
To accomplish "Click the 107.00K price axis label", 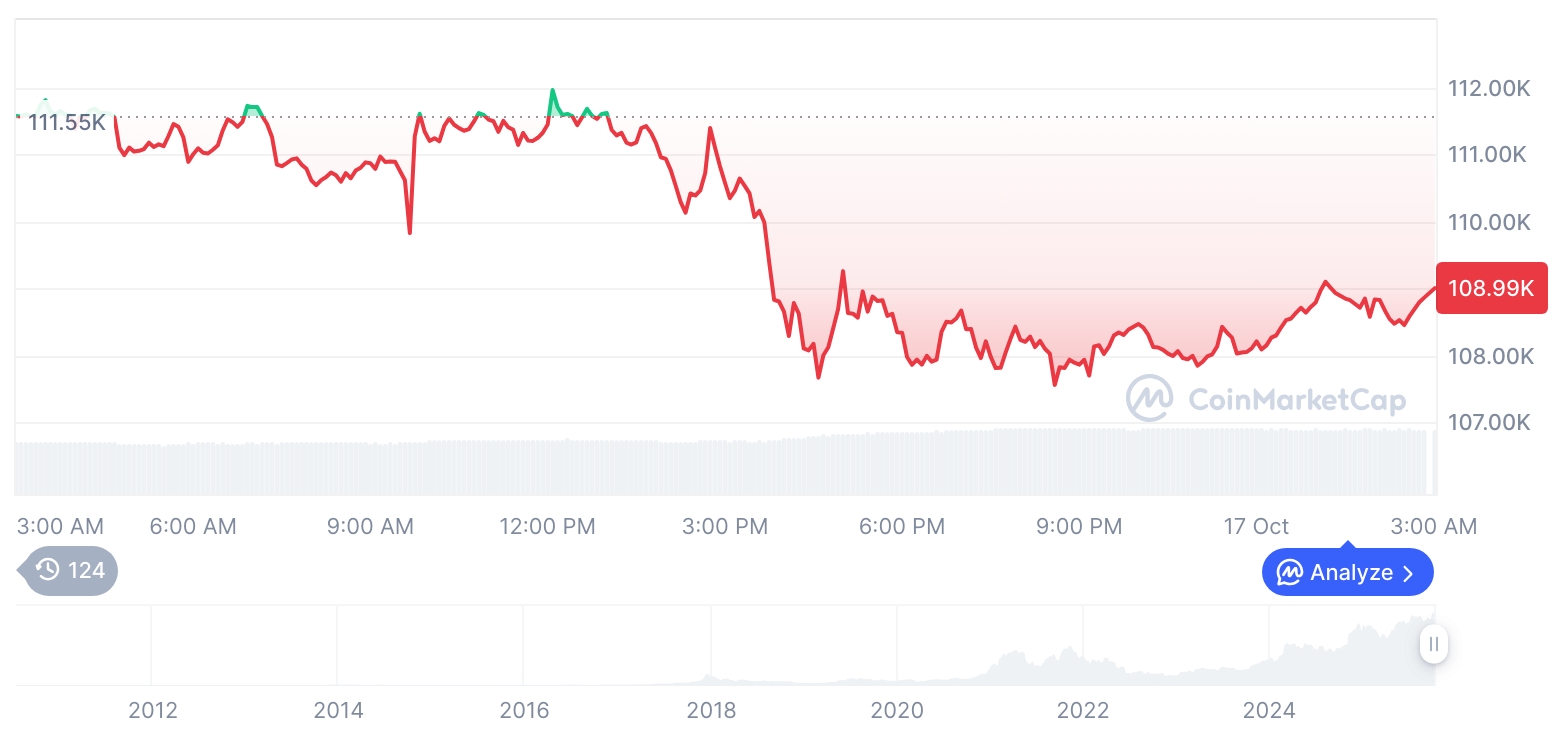I will [1489, 422].
